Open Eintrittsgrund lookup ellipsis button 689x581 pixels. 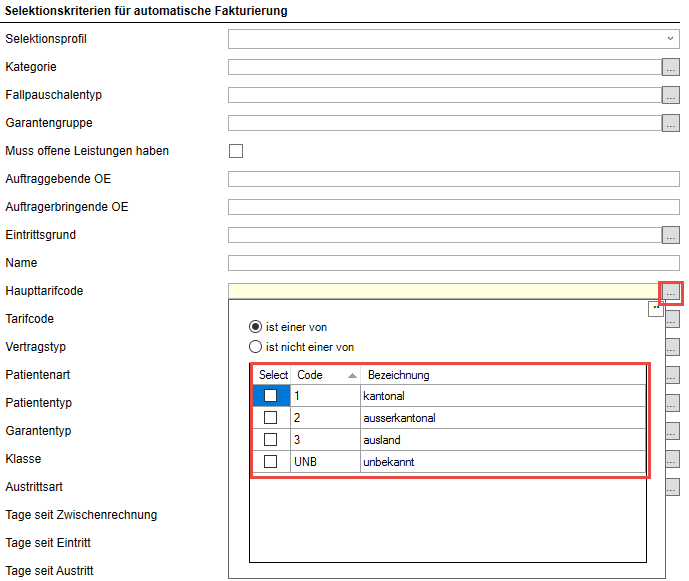(670, 235)
